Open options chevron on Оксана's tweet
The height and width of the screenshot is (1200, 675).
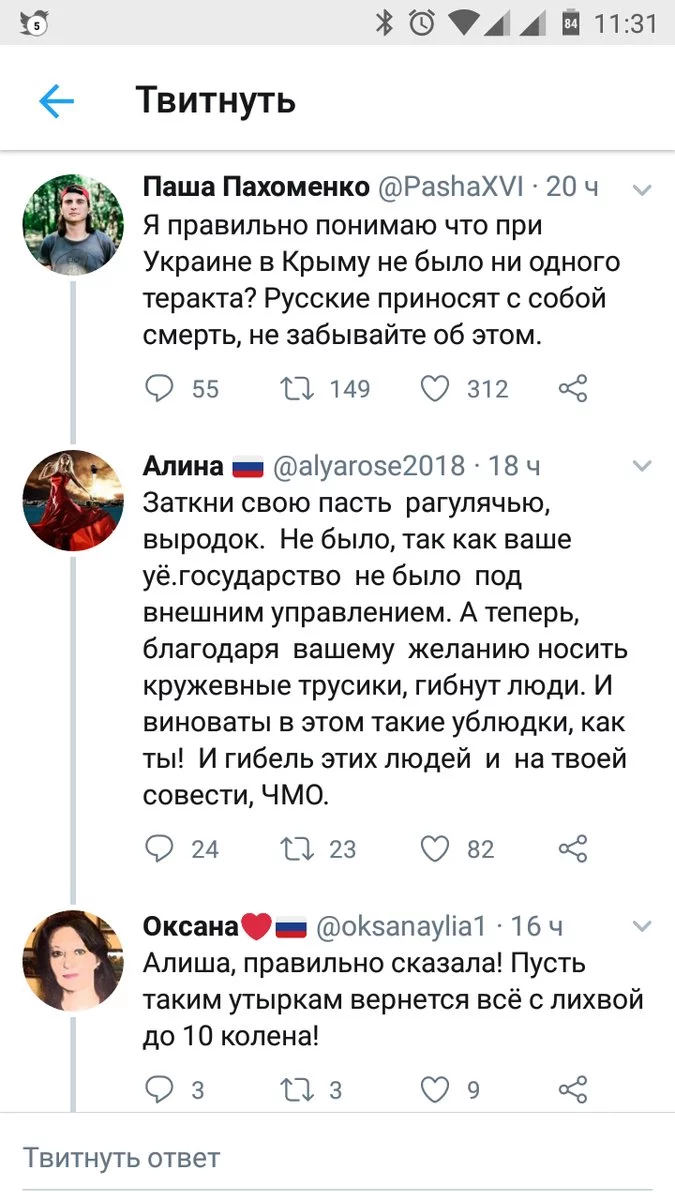[643, 928]
